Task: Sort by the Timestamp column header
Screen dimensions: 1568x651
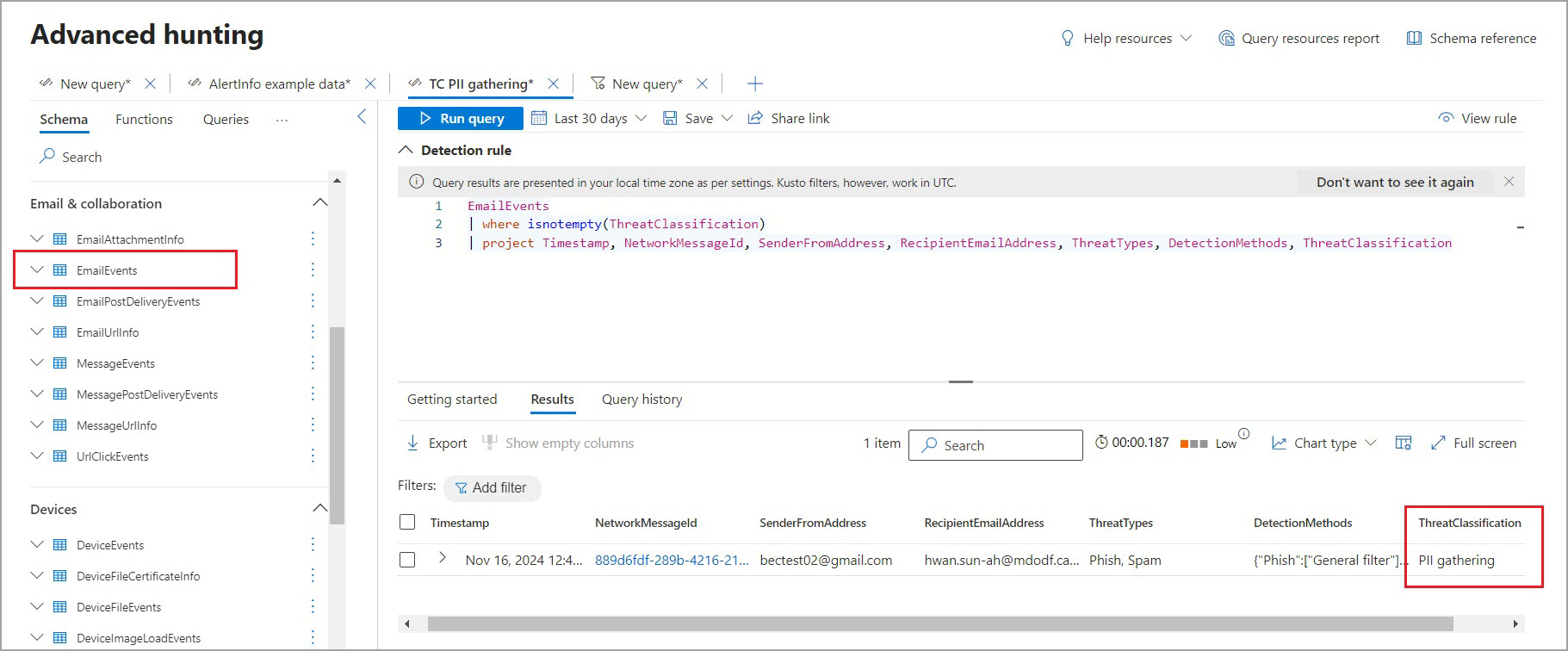Action: [x=460, y=523]
